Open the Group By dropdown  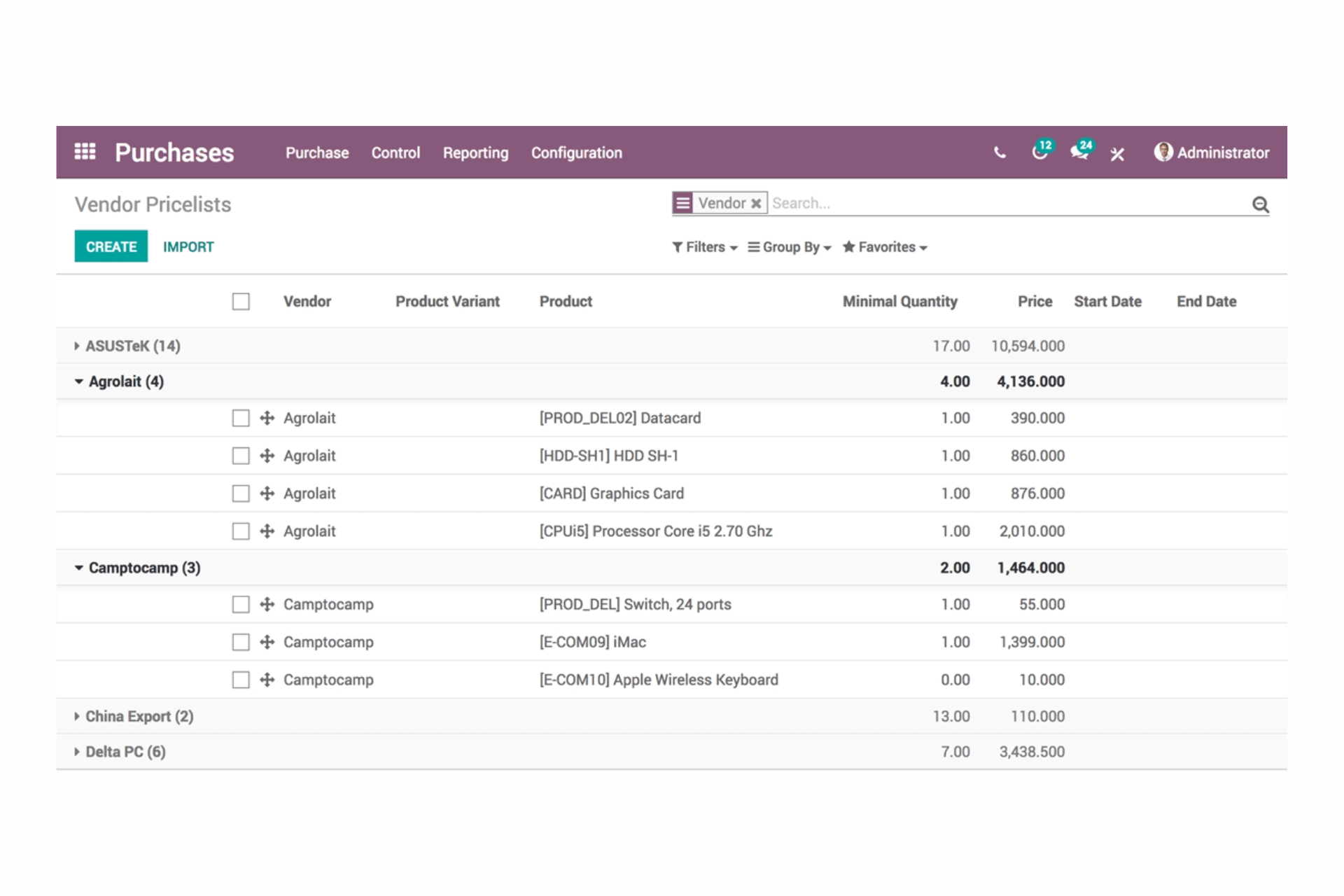(x=789, y=247)
